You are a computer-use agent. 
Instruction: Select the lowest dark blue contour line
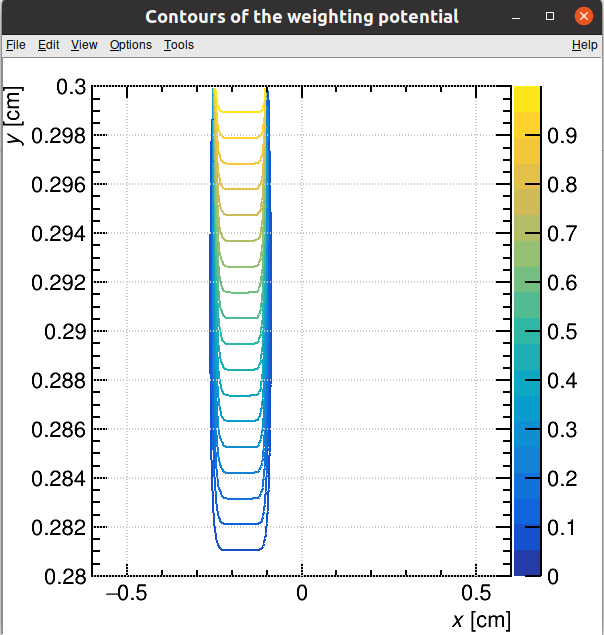pos(240,549)
